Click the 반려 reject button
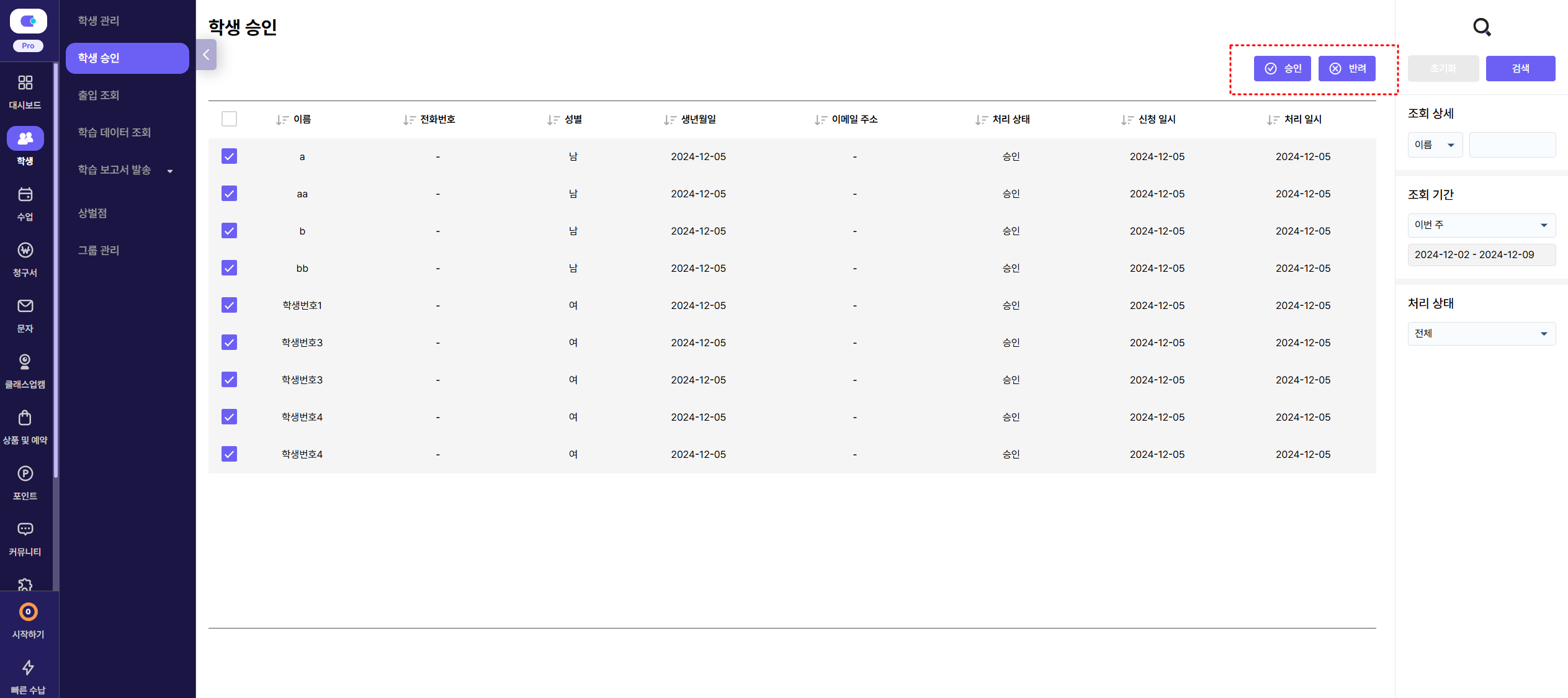 click(x=1346, y=69)
